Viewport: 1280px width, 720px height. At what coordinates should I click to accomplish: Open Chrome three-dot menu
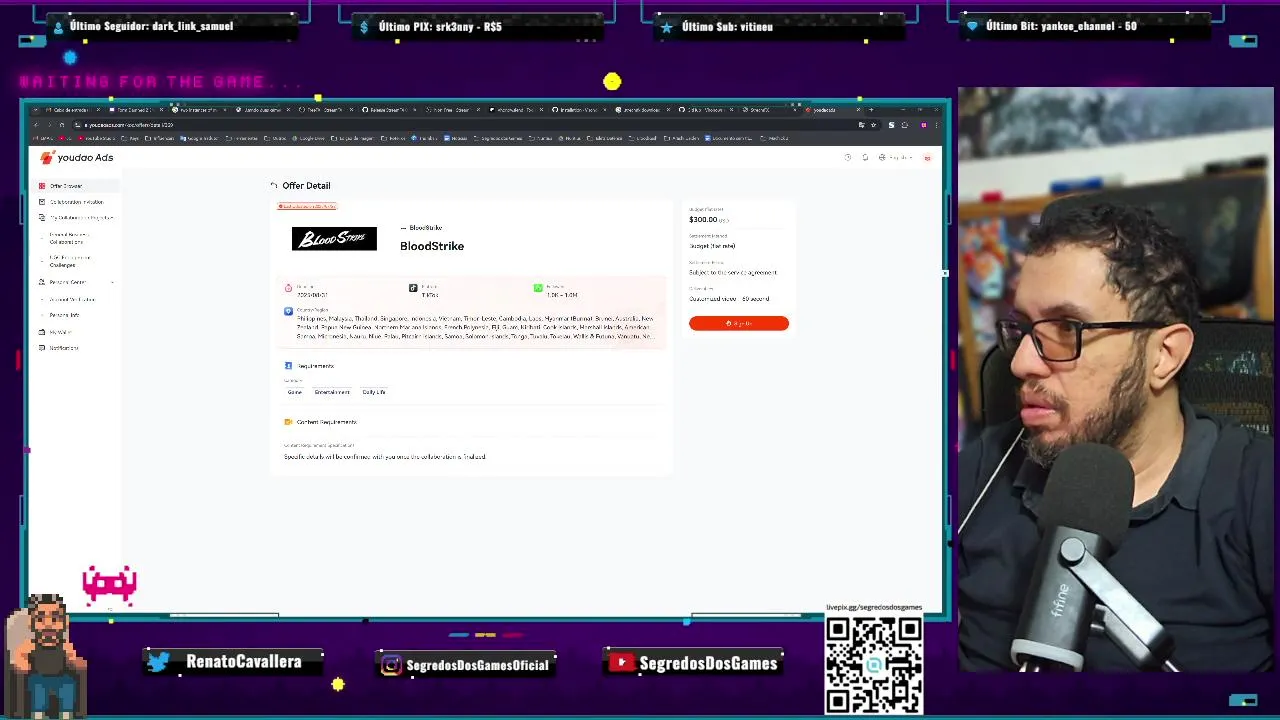pyautogui.click(x=936, y=125)
